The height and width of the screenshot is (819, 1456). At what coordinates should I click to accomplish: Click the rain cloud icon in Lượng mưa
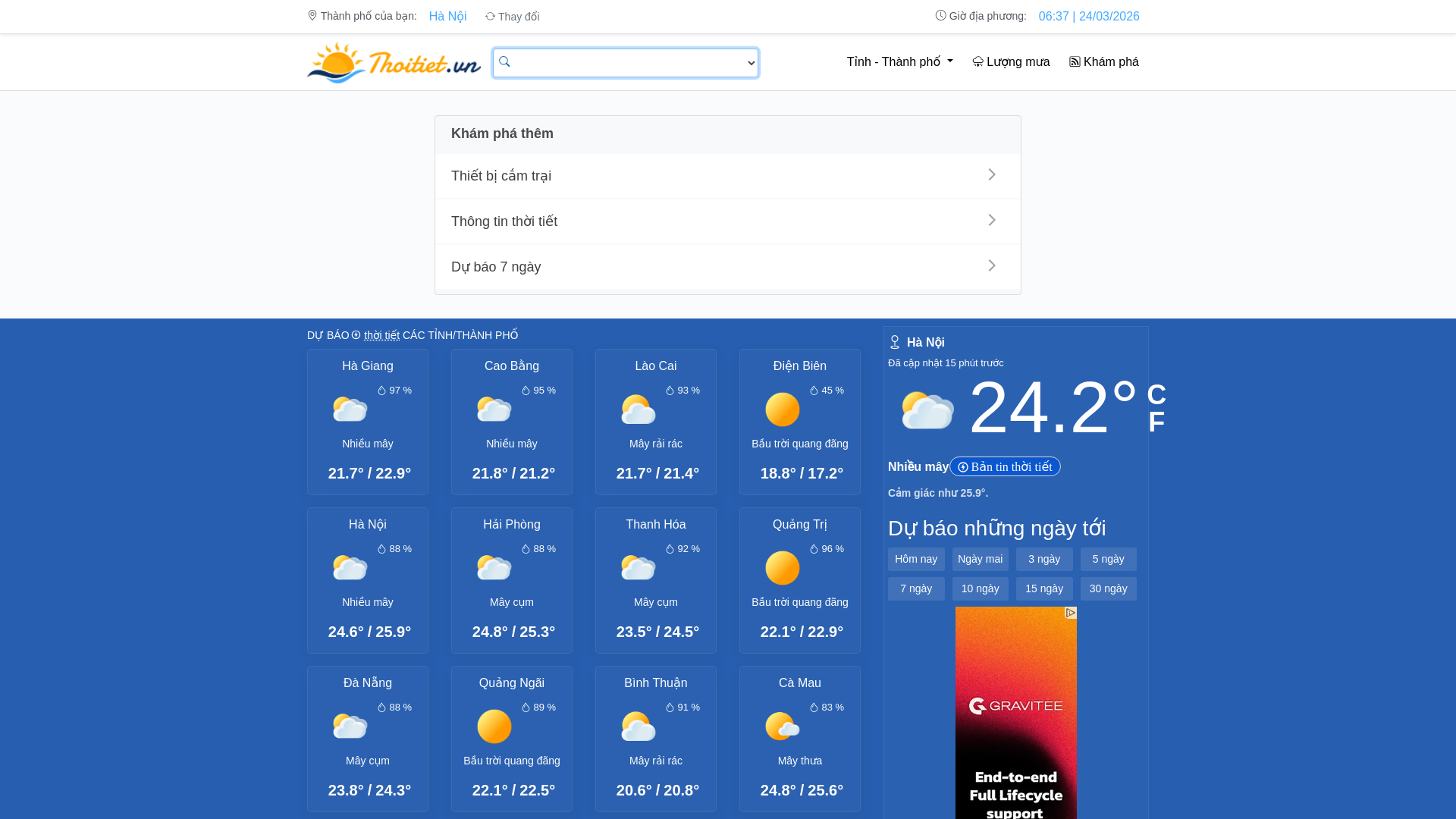[x=977, y=61]
